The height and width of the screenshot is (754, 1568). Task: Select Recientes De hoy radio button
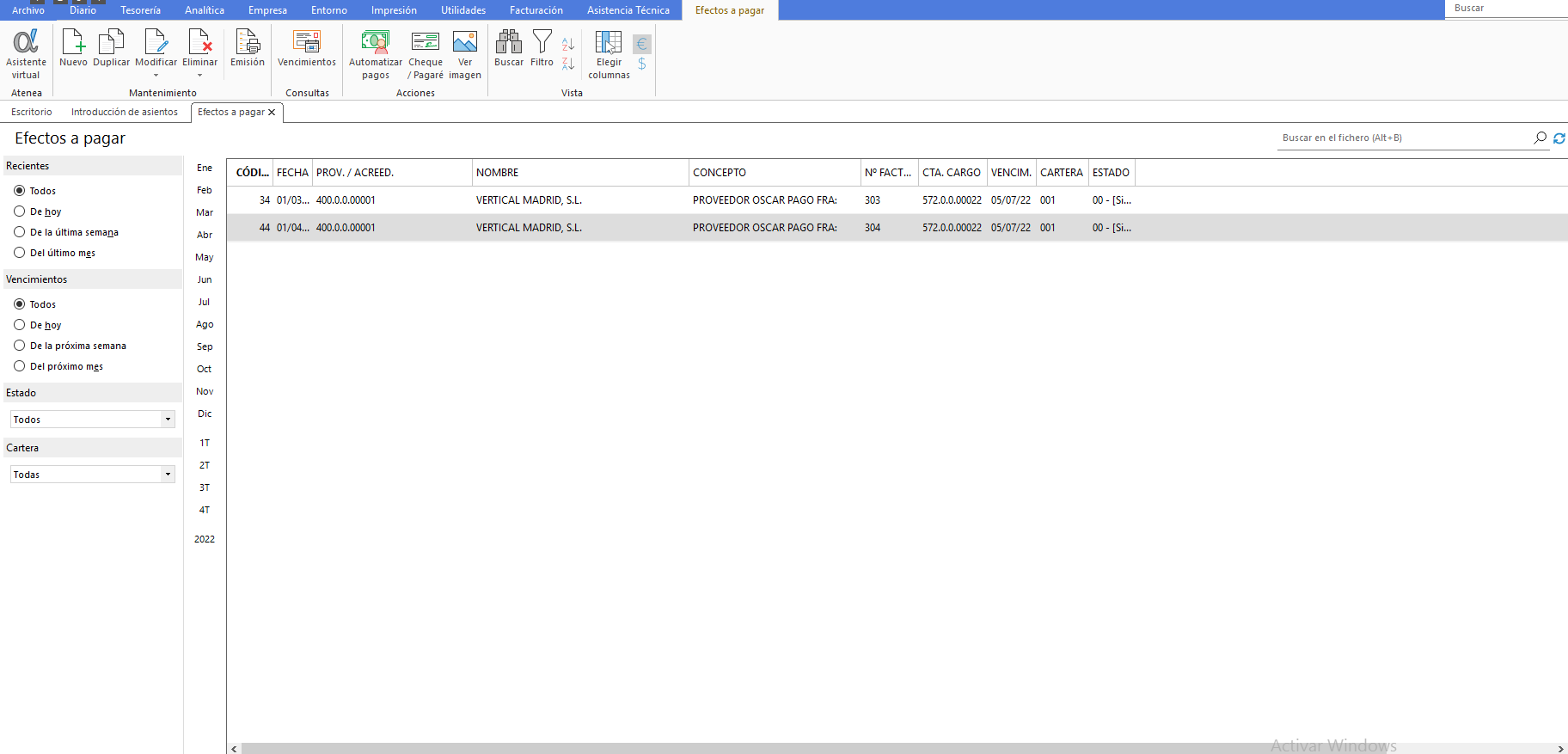pyautogui.click(x=19, y=211)
